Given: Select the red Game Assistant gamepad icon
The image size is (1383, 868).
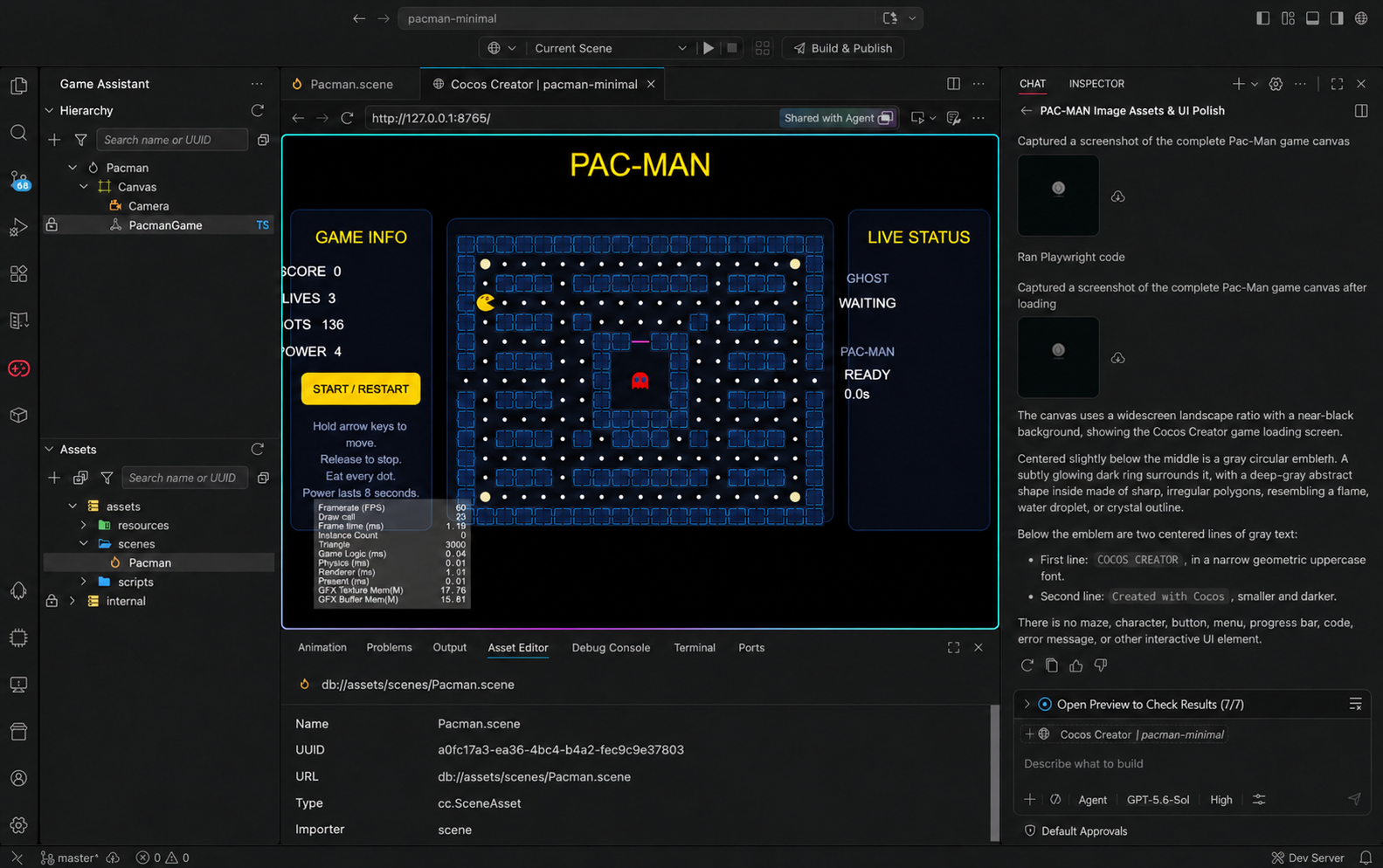Looking at the screenshot, I should (x=18, y=369).
